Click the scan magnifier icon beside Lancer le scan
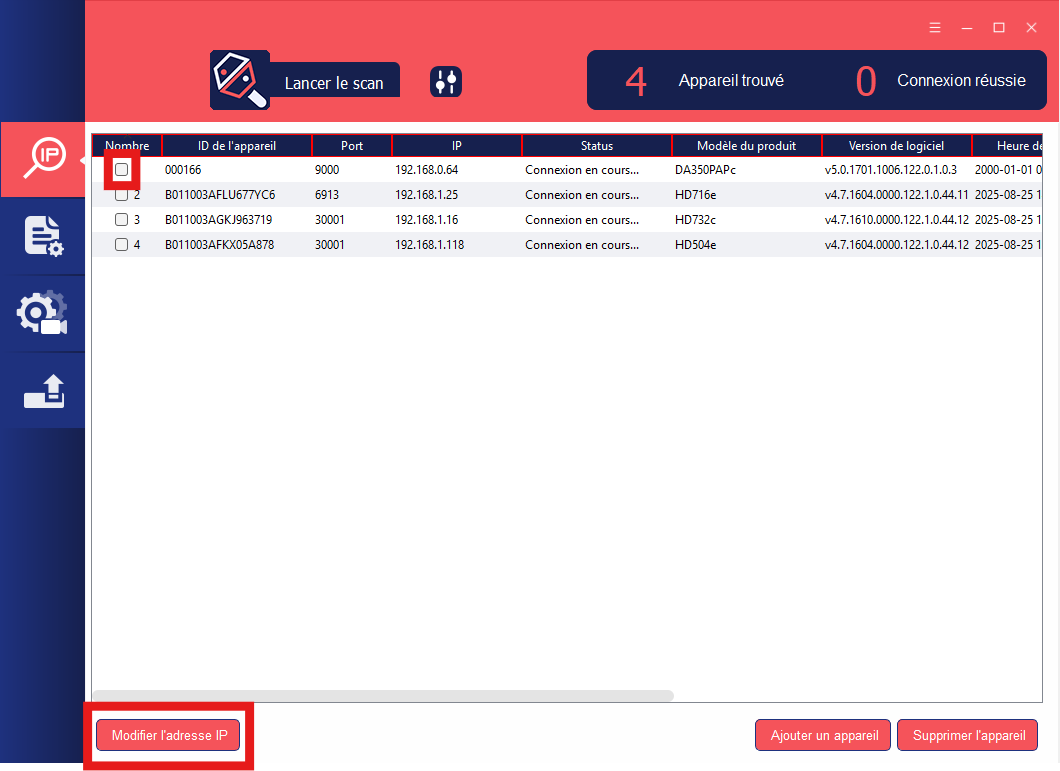 click(x=239, y=80)
